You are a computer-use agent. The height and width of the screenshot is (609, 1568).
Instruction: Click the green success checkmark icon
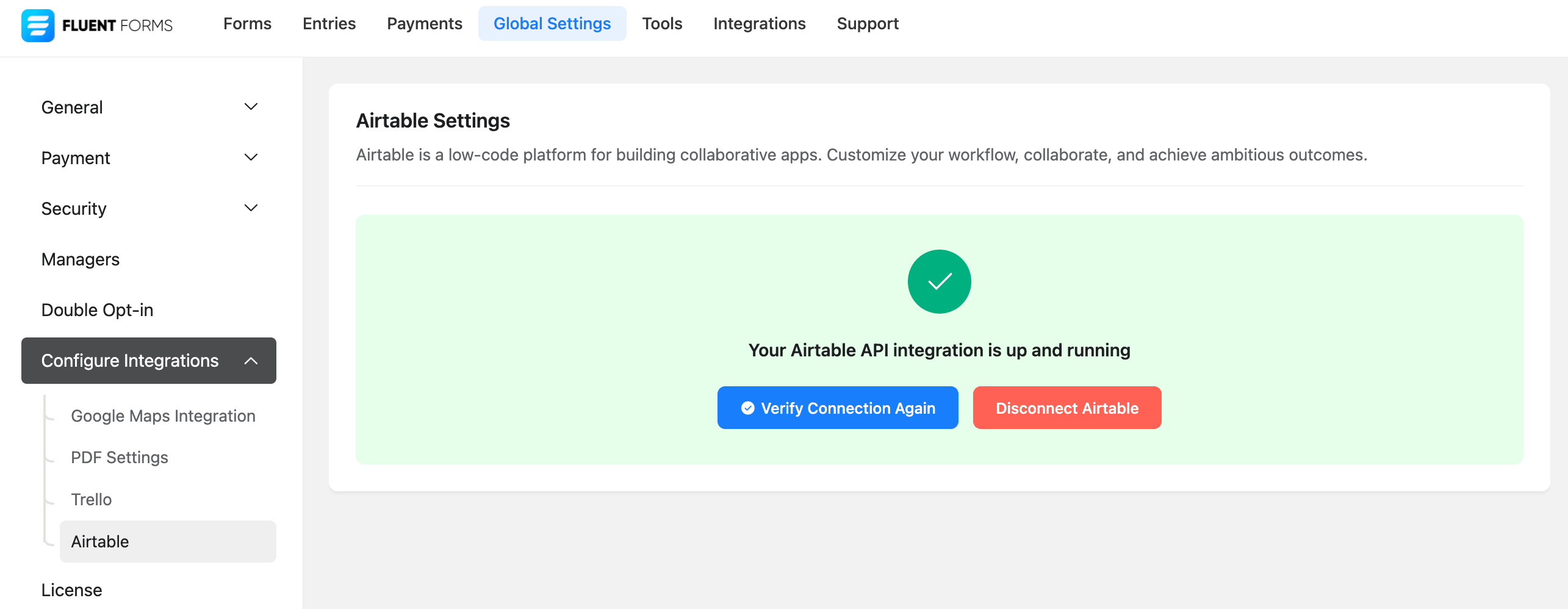click(939, 281)
